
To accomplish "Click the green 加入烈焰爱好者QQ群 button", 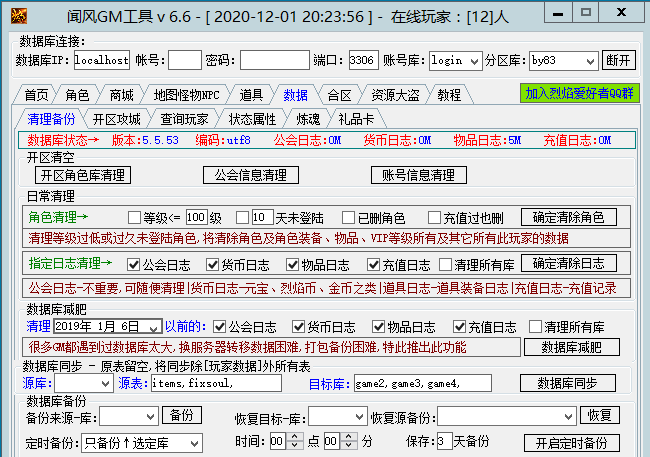I will tap(580, 93).
